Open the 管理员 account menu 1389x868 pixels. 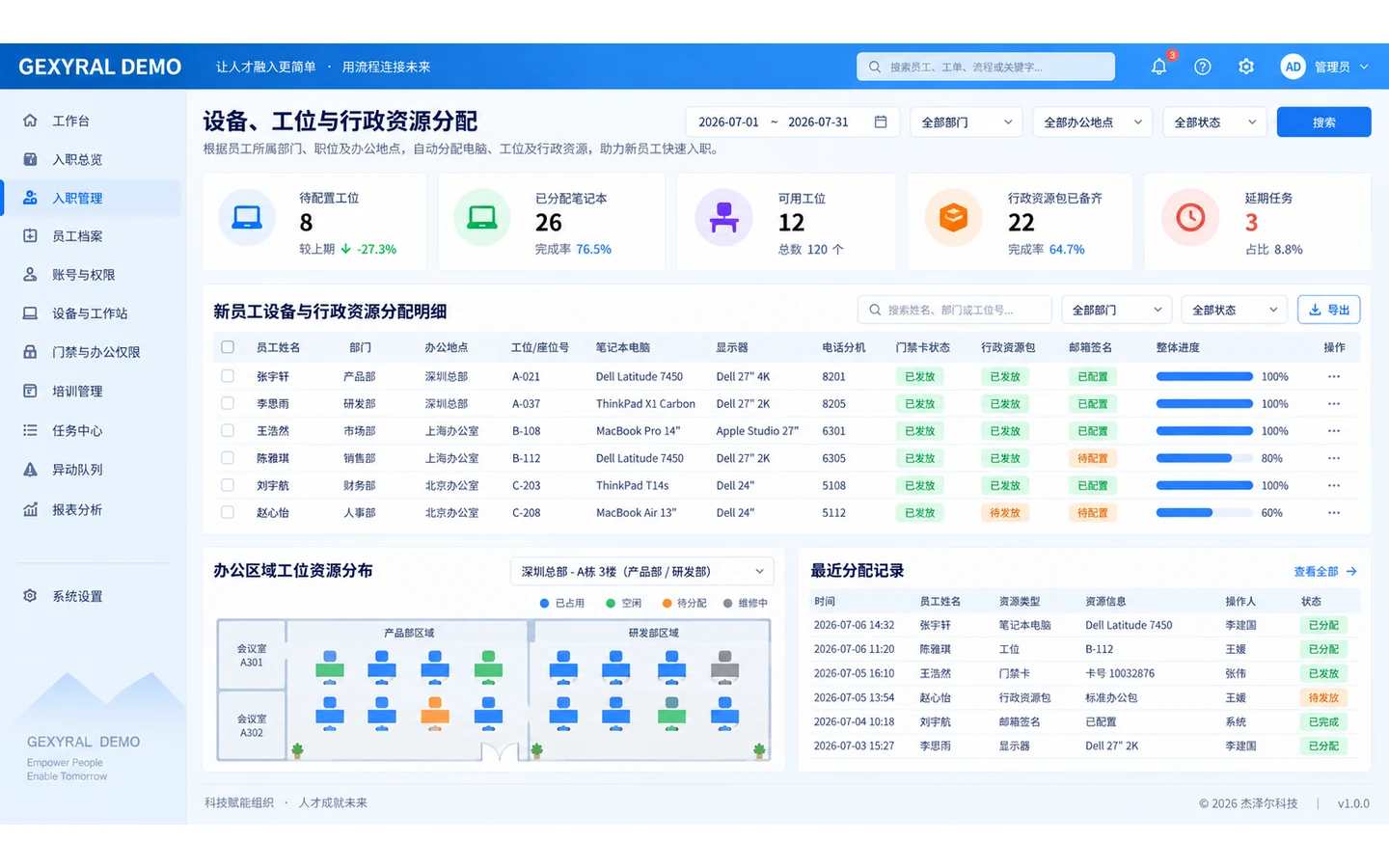click(x=1341, y=67)
